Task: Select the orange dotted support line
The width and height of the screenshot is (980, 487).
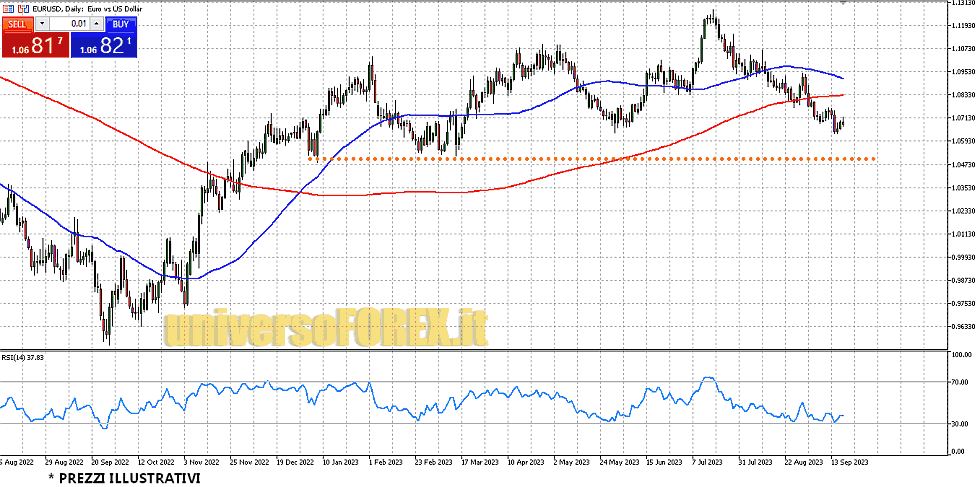Action: (x=600, y=159)
